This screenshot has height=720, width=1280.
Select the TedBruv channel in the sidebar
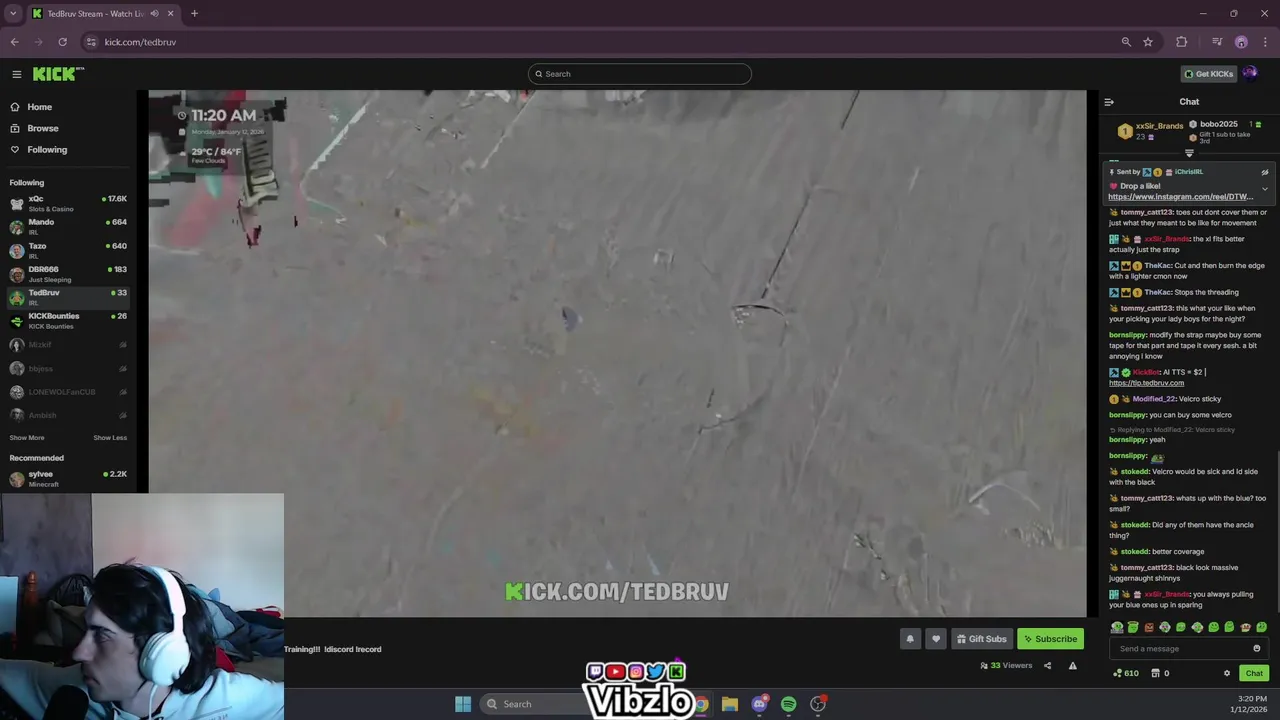tap(68, 297)
